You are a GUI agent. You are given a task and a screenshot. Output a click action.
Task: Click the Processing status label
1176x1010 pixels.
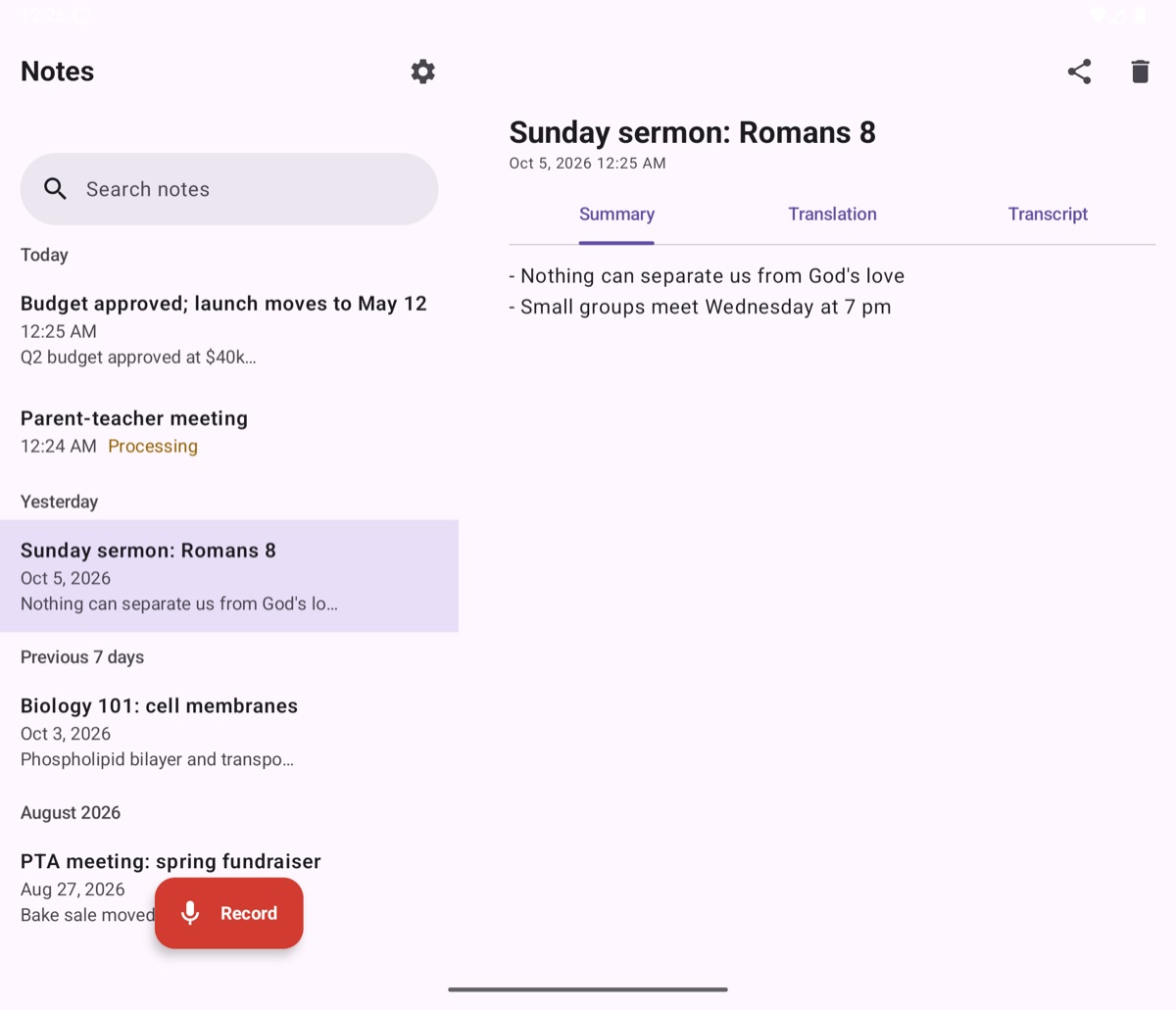153,447
